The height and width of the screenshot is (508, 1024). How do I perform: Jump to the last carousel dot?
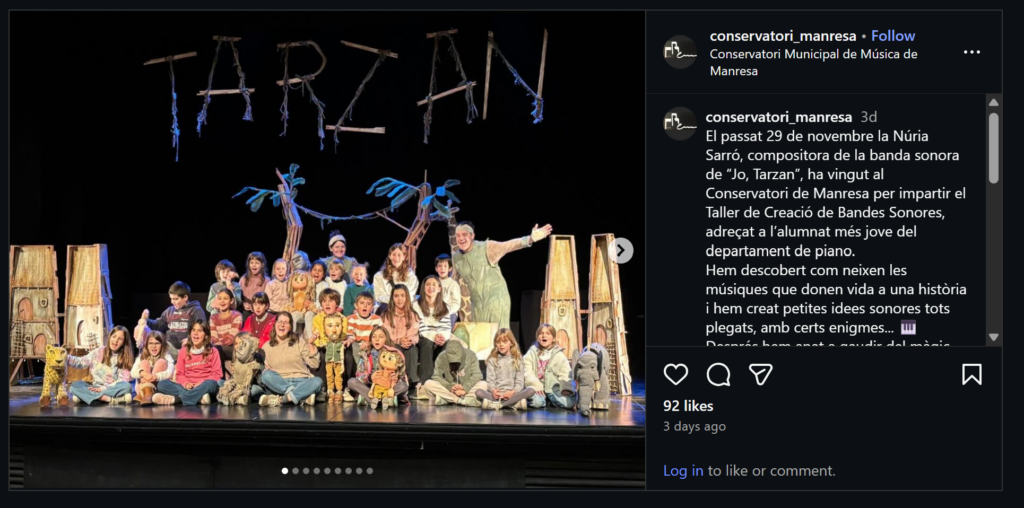tap(370, 470)
